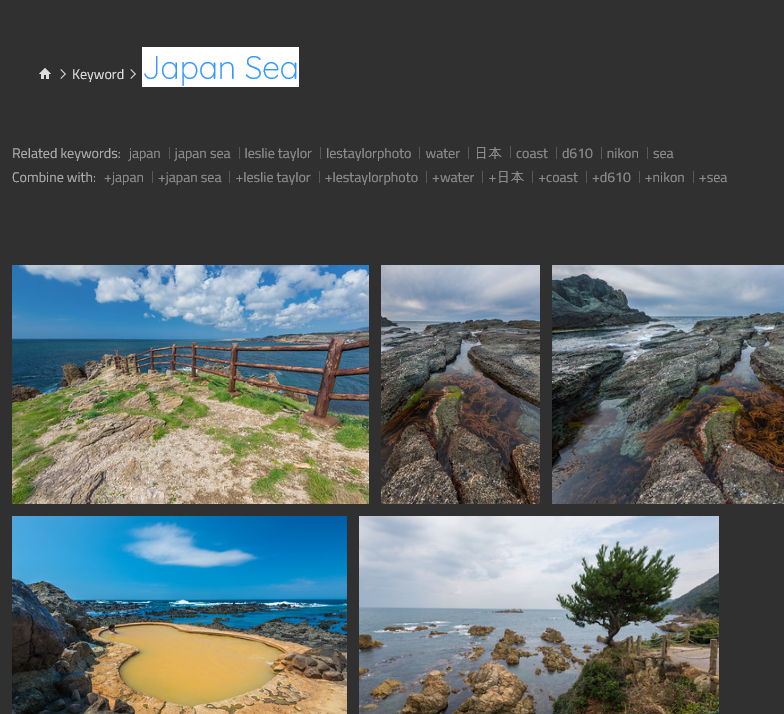Open related keyword 'coast'
This screenshot has width=784, height=714.
click(532, 154)
